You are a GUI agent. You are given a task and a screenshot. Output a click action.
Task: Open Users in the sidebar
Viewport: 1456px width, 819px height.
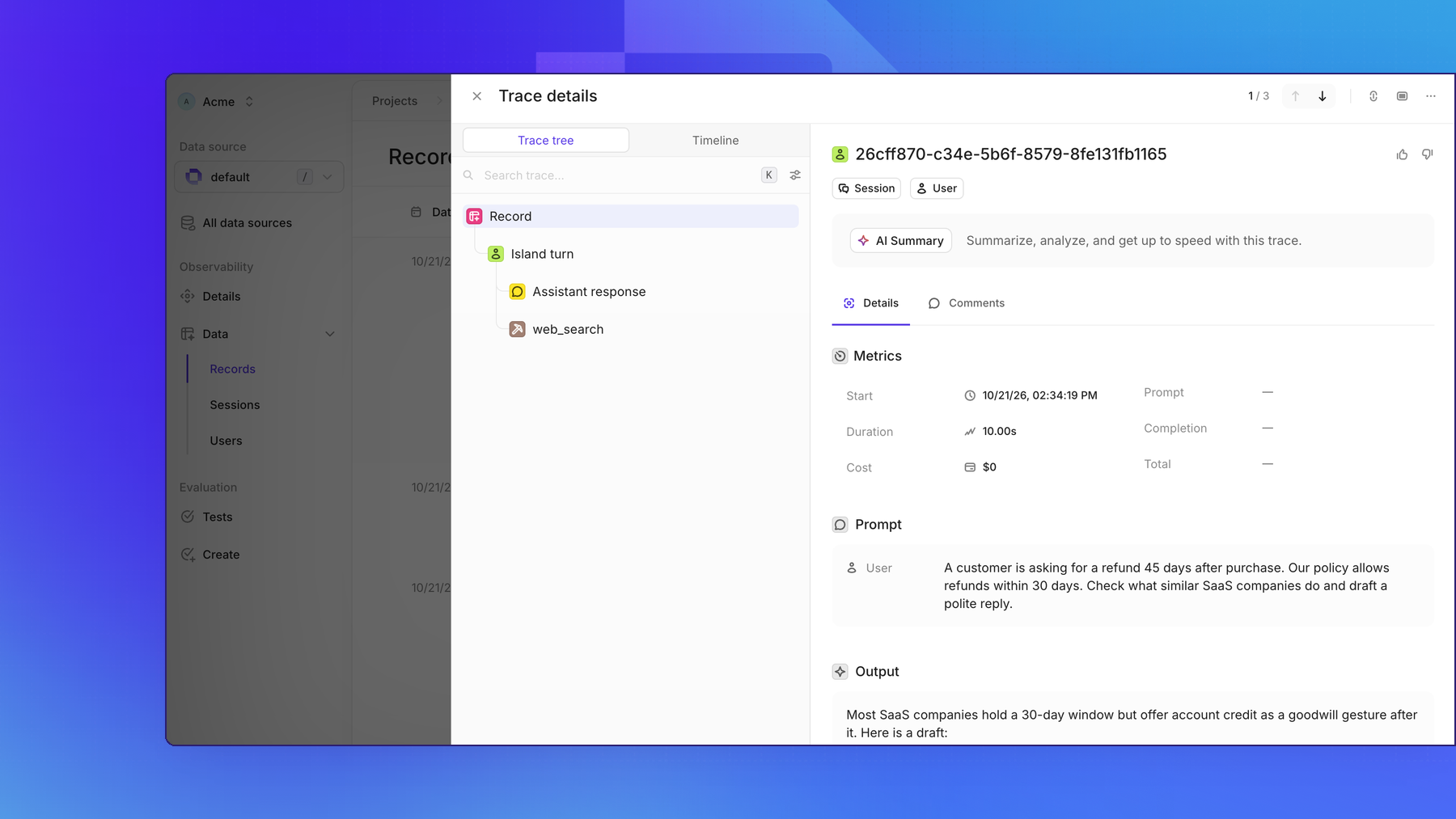[226, 441]
